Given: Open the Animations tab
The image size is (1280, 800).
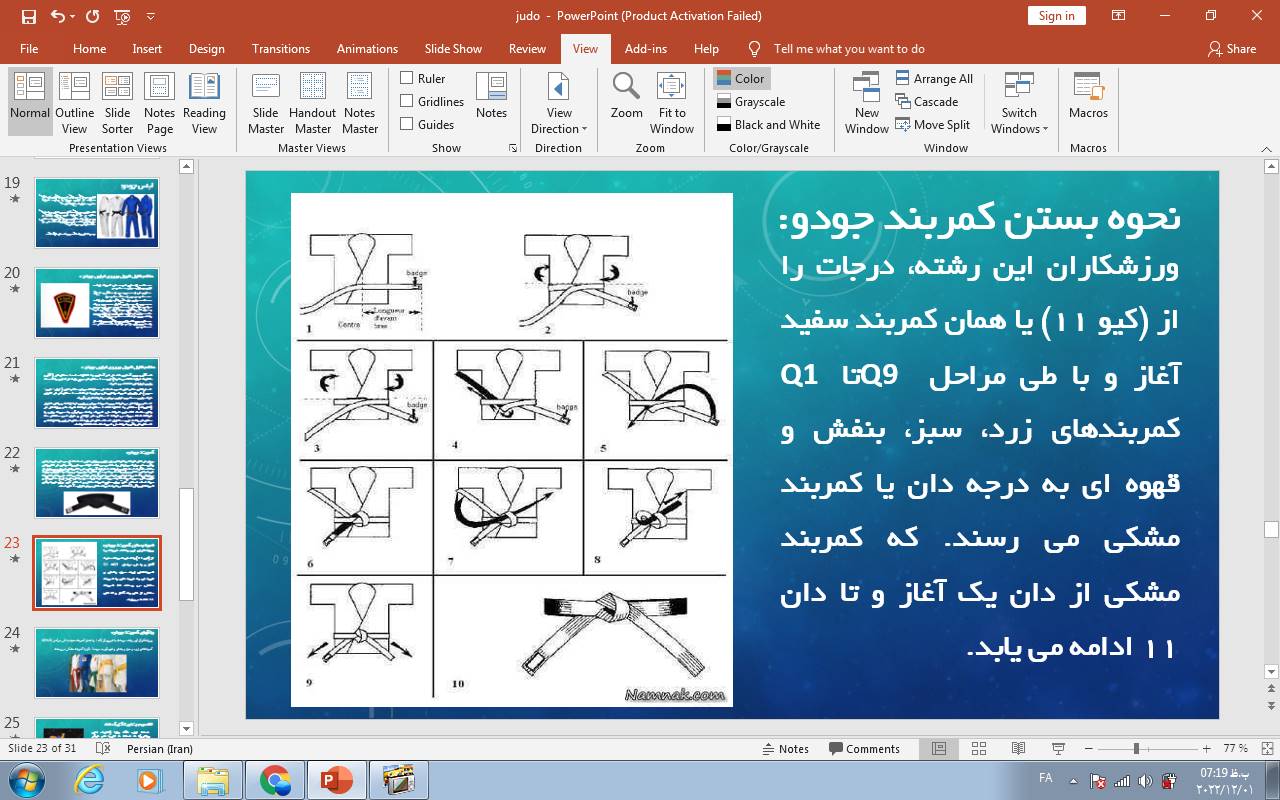Looking at the screenshot, I should (x=367, y=48).
